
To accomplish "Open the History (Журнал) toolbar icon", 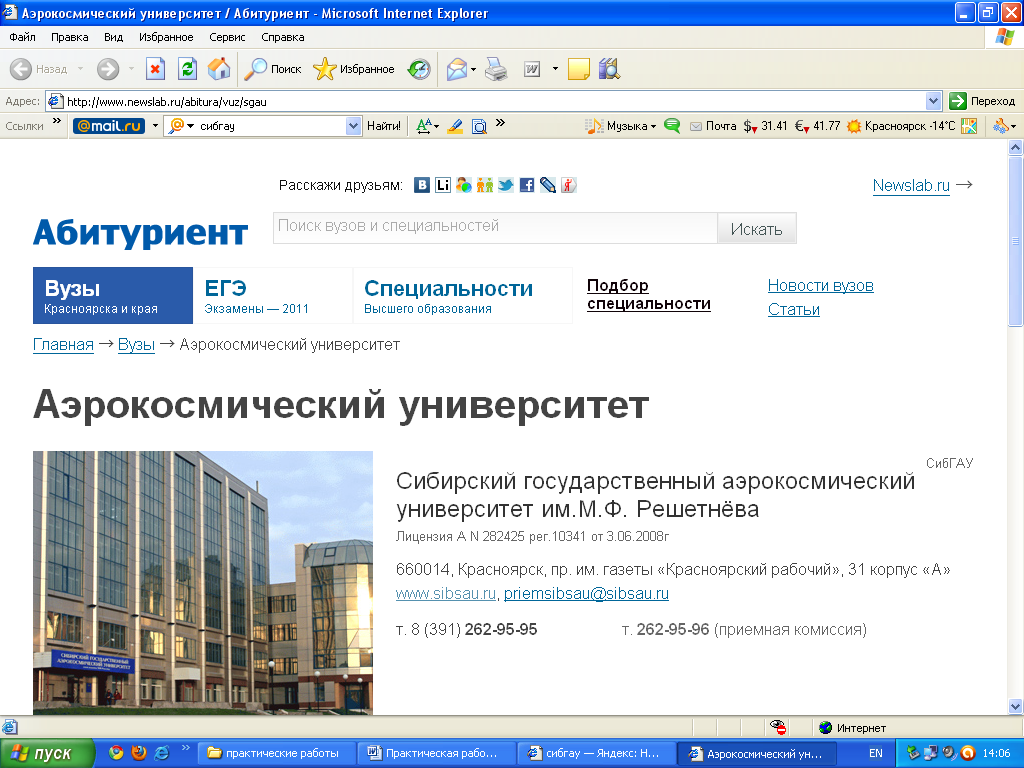I will 419,69.
